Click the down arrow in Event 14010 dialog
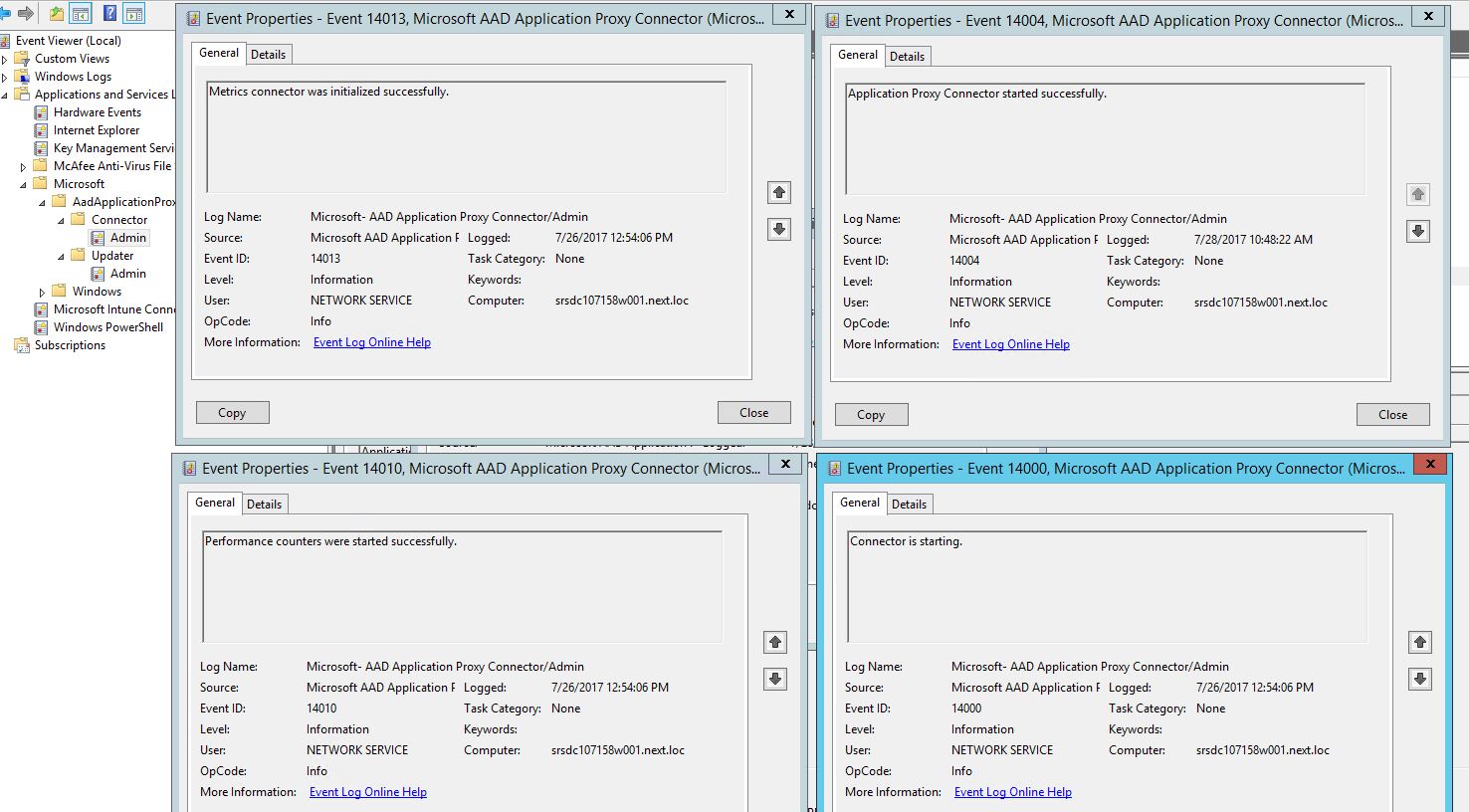The height and width of the screenshot is (812, 1469). [x=774, y=679]
